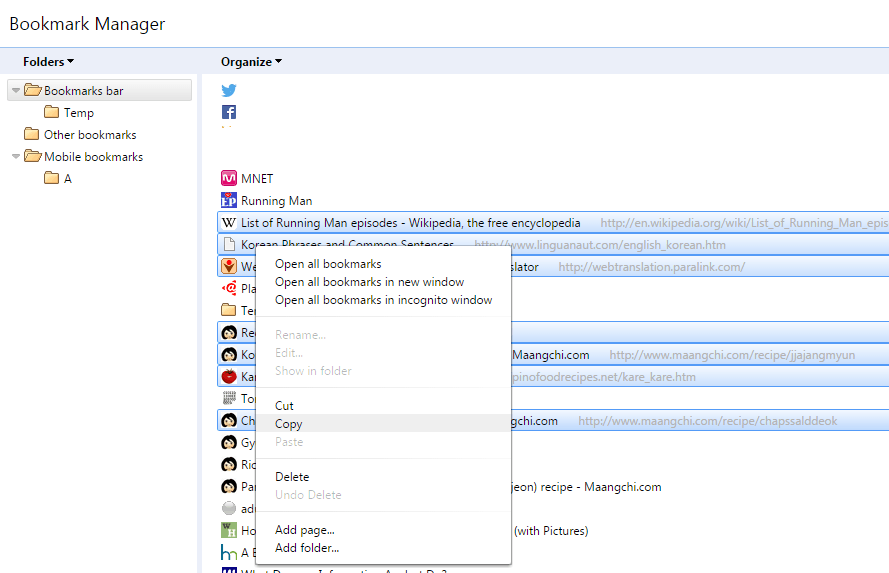This screenshot has height=573, width=889.
Task: Click the kare_kare.htm URL
Action: 603,377
